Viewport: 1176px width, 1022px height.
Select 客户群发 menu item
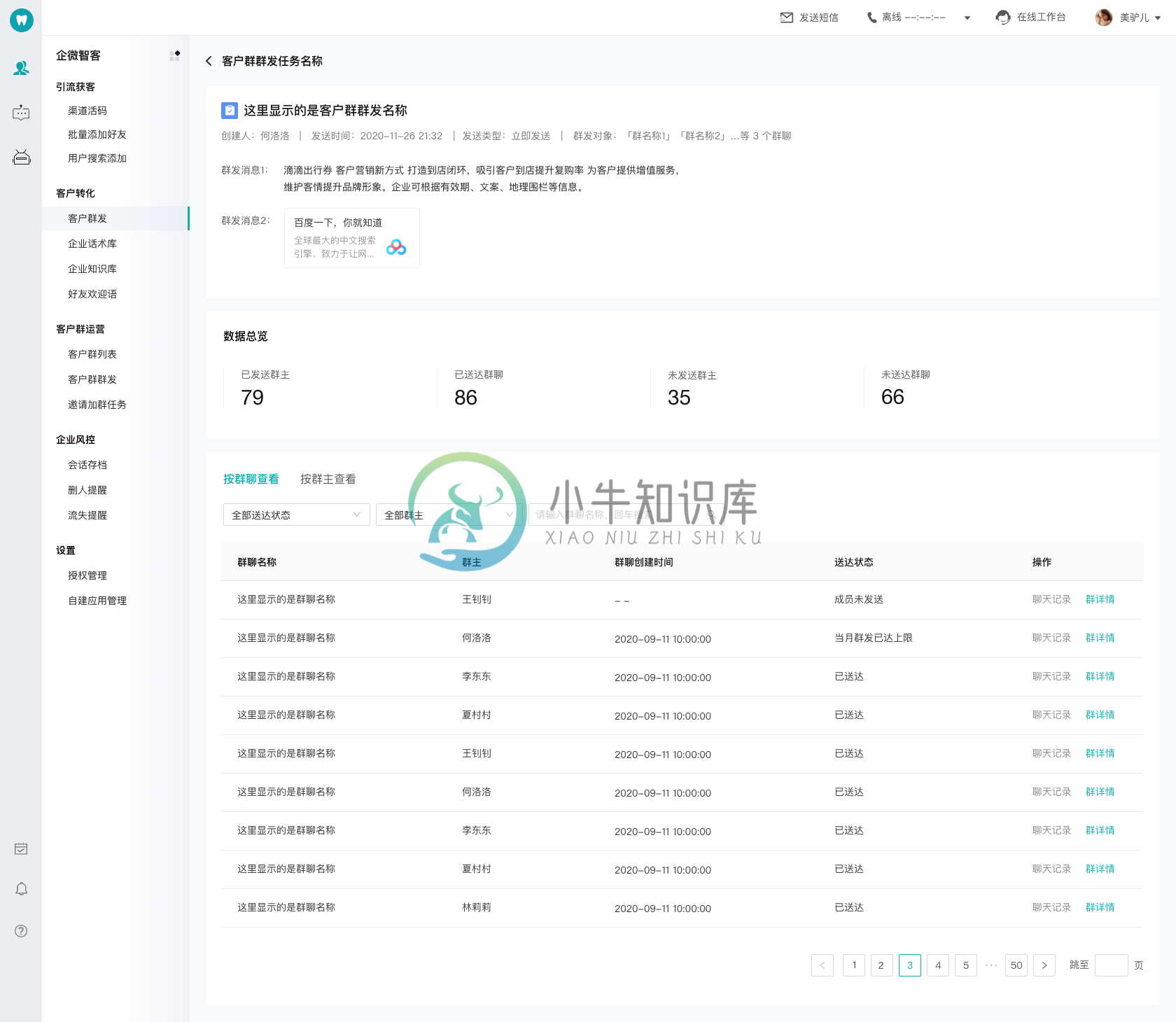(x=115, y=218)
